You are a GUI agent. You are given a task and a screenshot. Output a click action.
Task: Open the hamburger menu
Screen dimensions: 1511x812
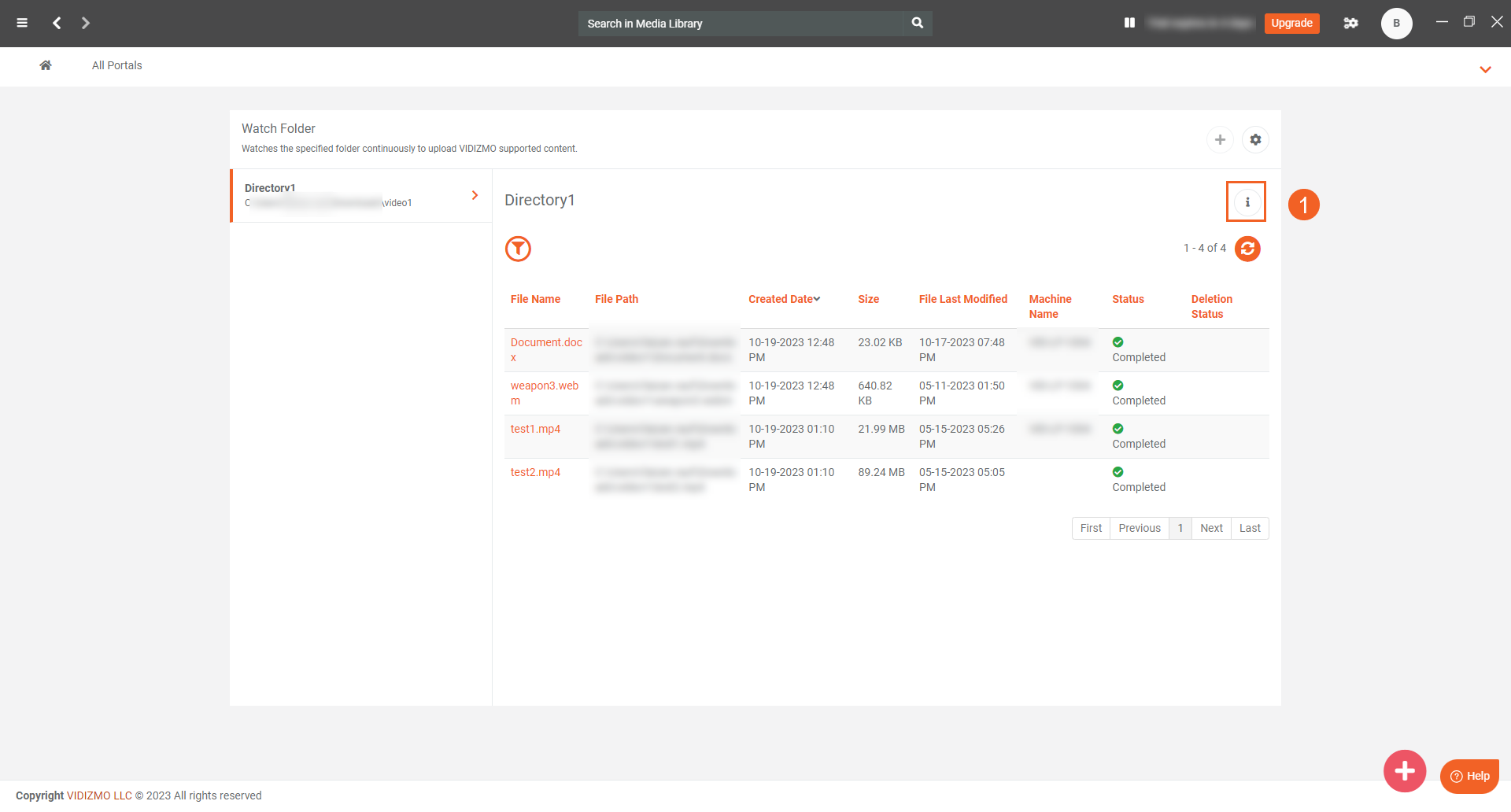[x=22, y=23]
